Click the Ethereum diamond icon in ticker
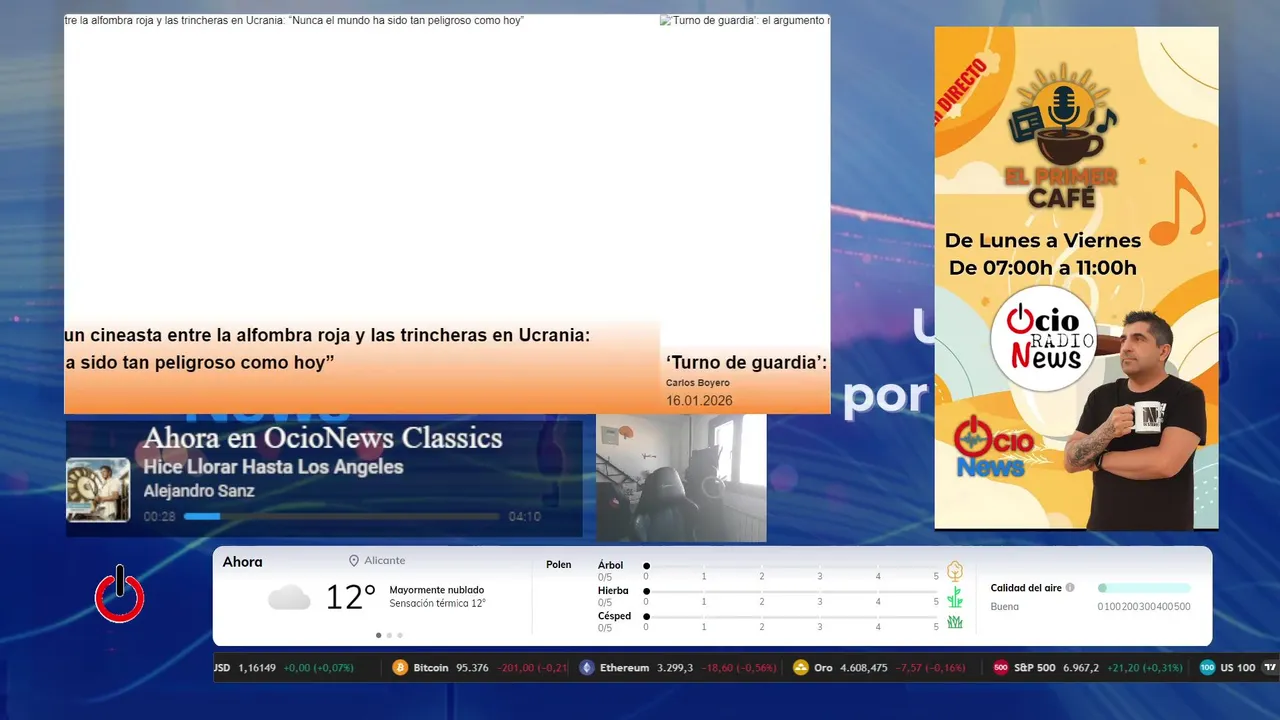The width and height of the screenshot is (1280, 720). tap(587, 667)
